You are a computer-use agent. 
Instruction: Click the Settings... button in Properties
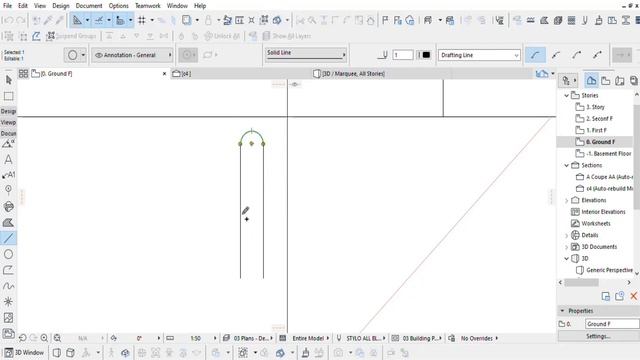tap(598, 336)
